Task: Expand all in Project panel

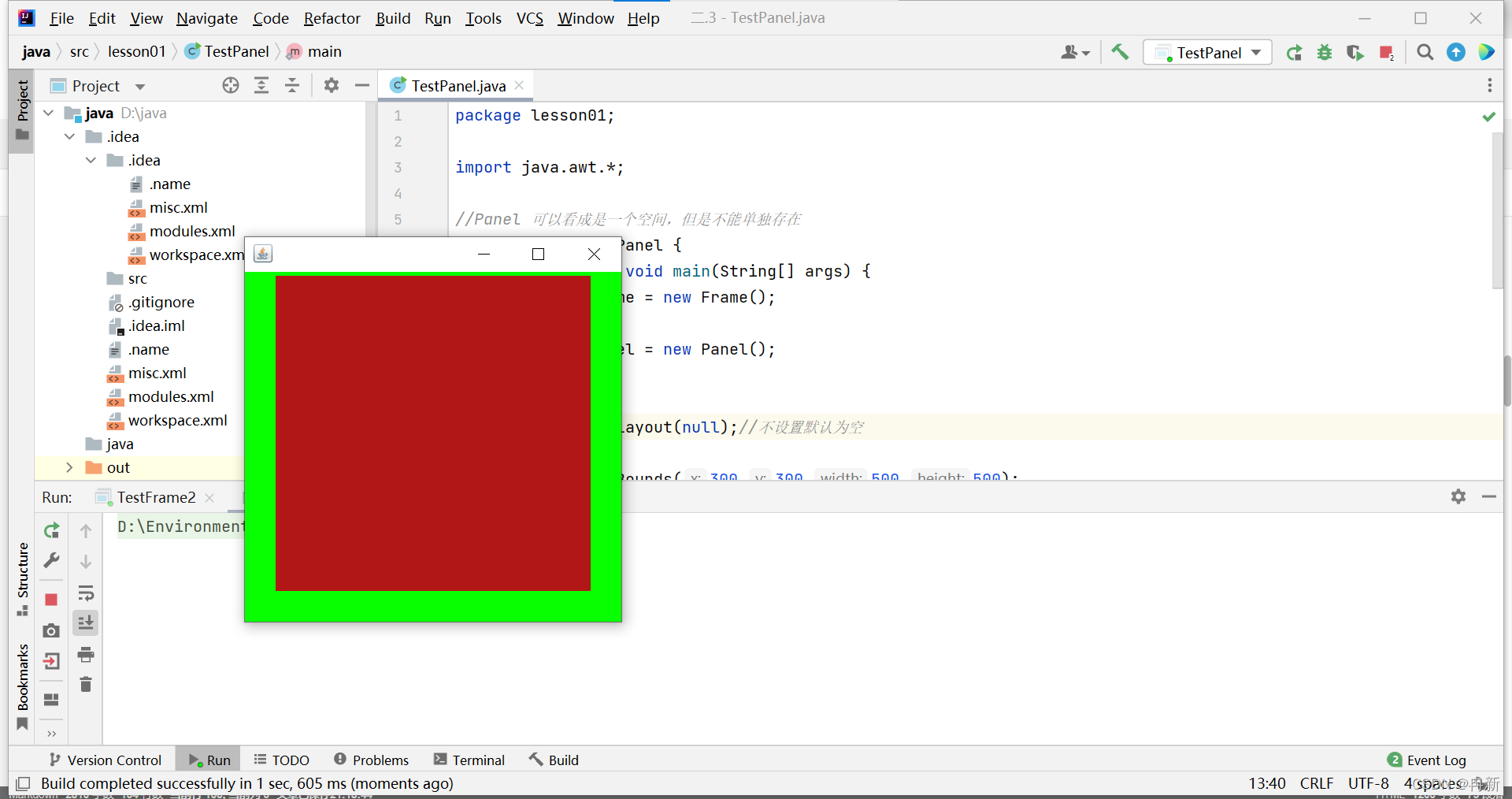Action: tap(261, 86)
